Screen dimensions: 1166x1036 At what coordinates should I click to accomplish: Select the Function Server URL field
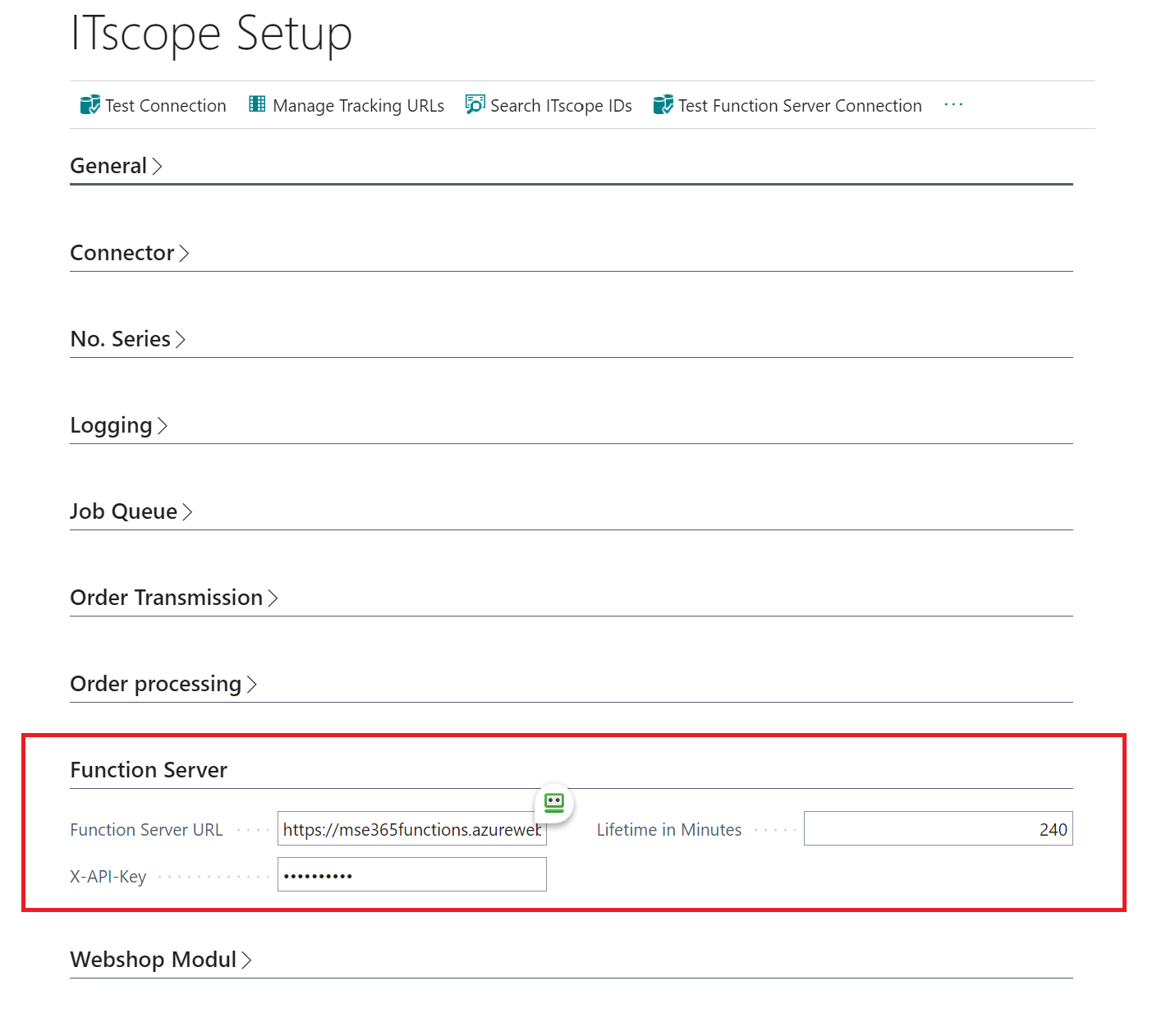coord(411,829)
